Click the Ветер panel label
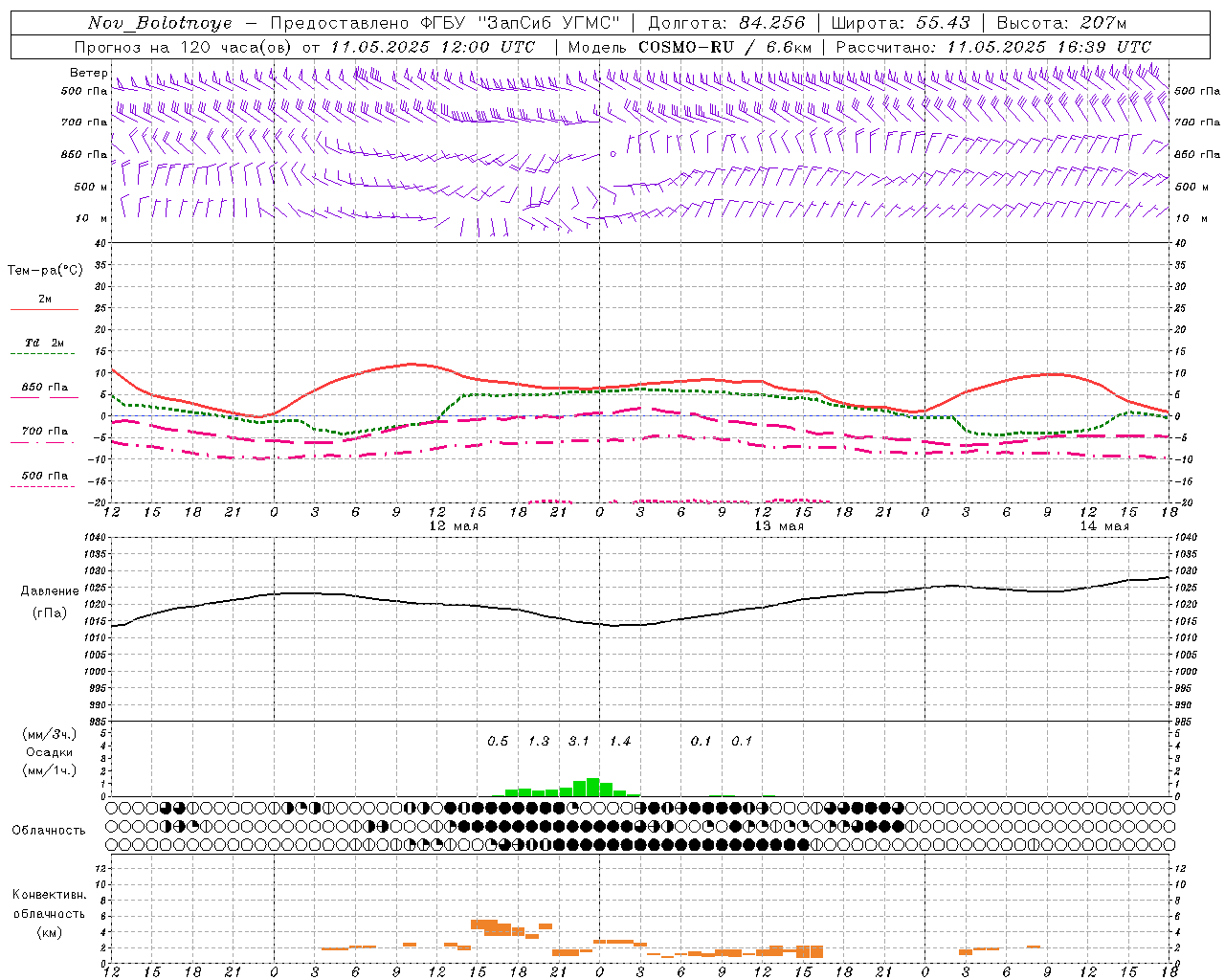 tap(89, 73)
